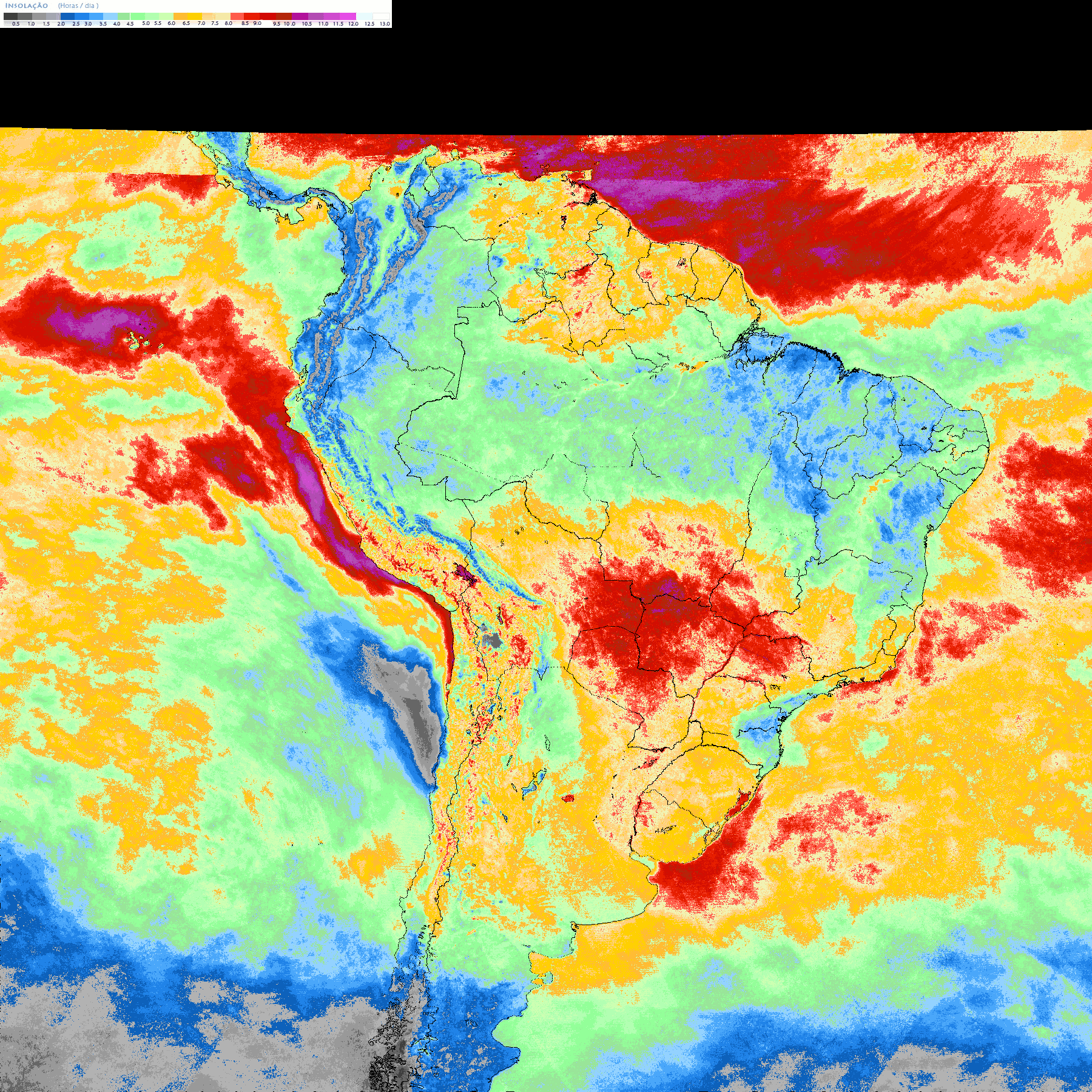Select the purple swatch between 10.0 and 10.5
The height and width of the screenshot is (1092, 1092).
pos(300,16)
